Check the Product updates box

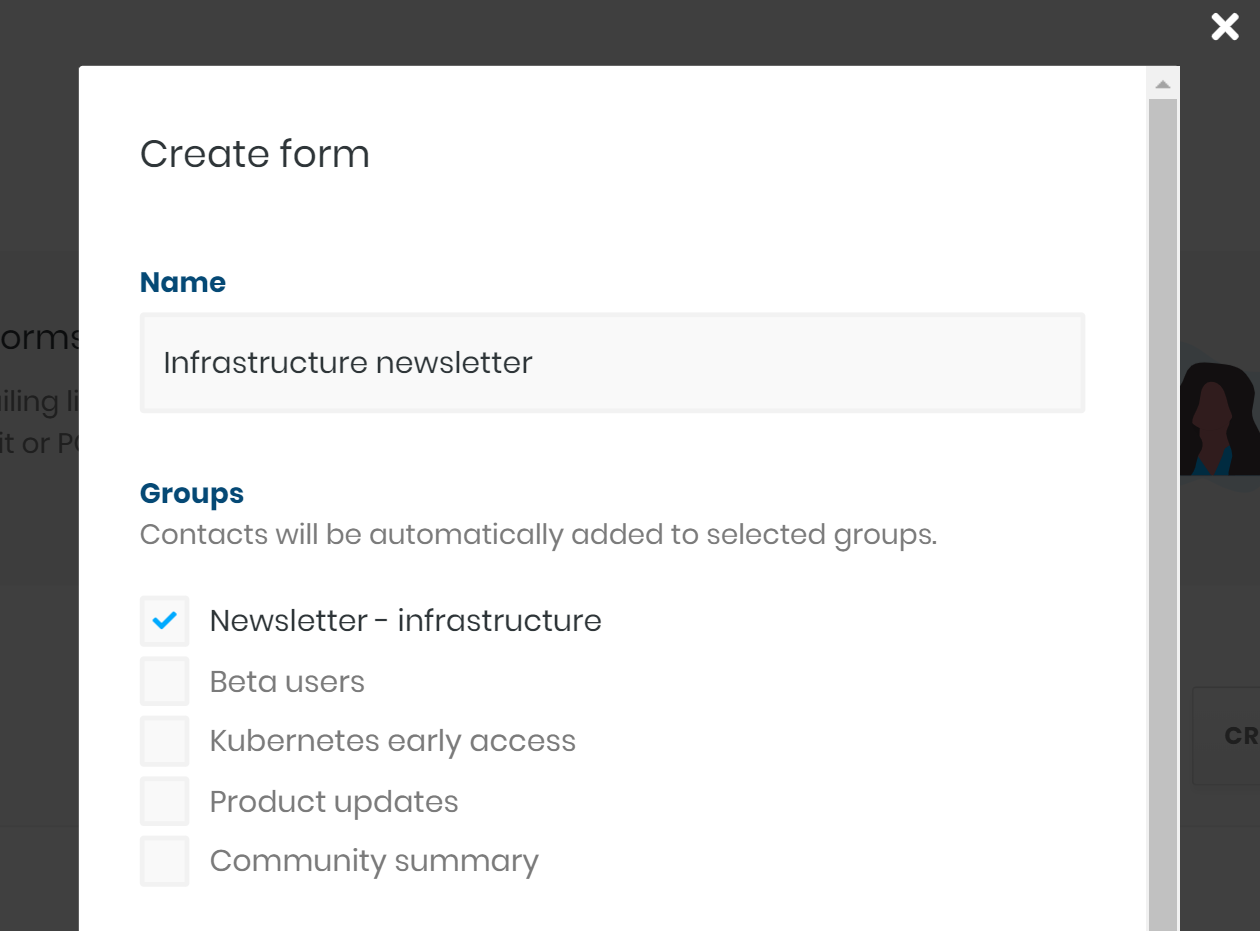[x=164, y=801]
